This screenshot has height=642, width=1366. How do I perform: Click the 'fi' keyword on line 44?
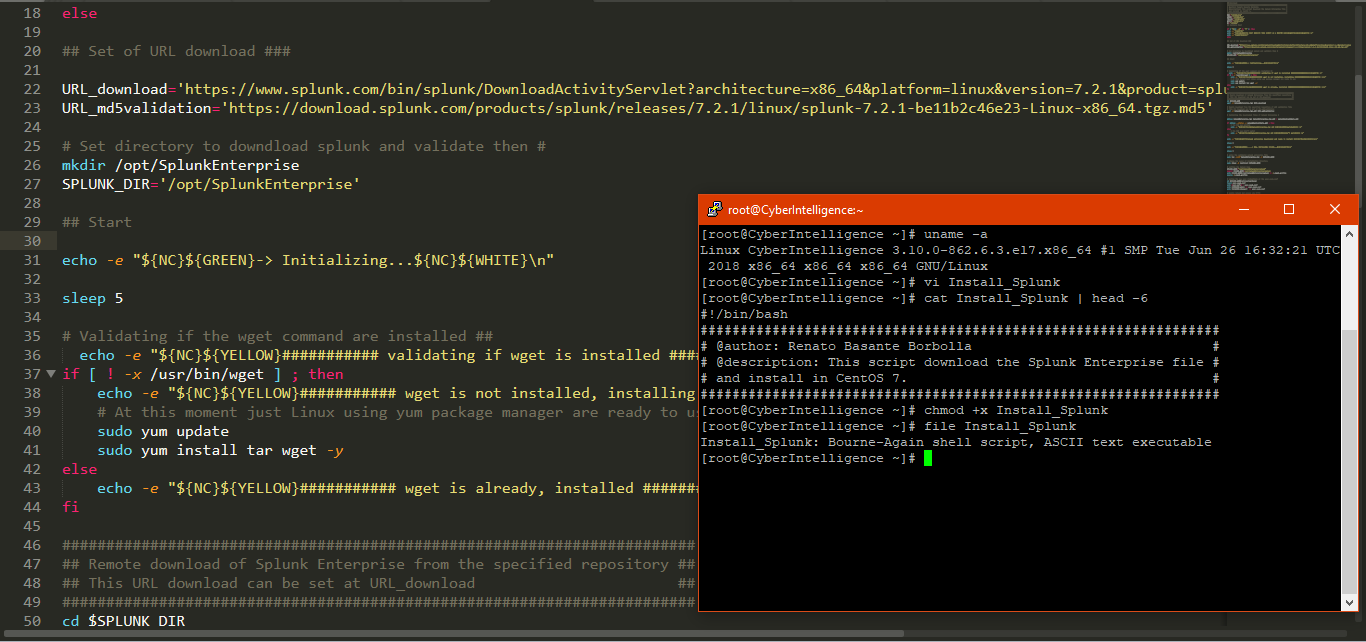click(x=70, y=507)
